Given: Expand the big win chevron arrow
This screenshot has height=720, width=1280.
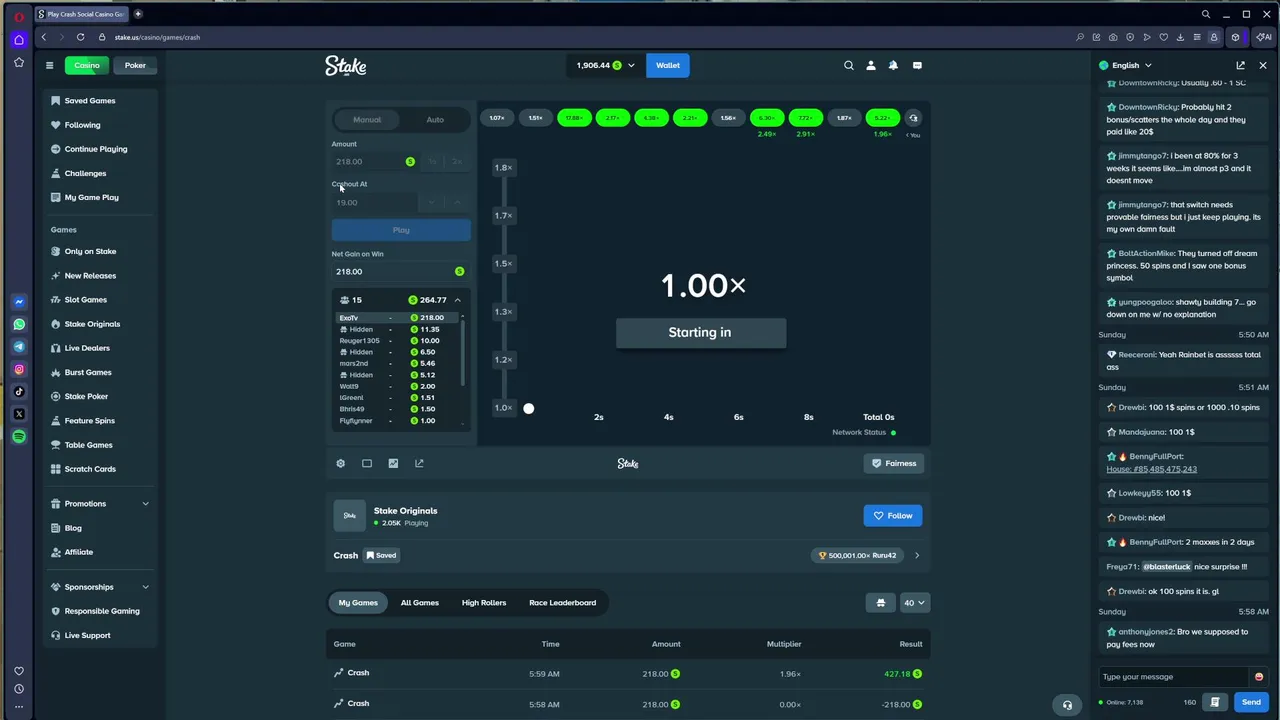Looking at the screenshot, I should [917, 555].
